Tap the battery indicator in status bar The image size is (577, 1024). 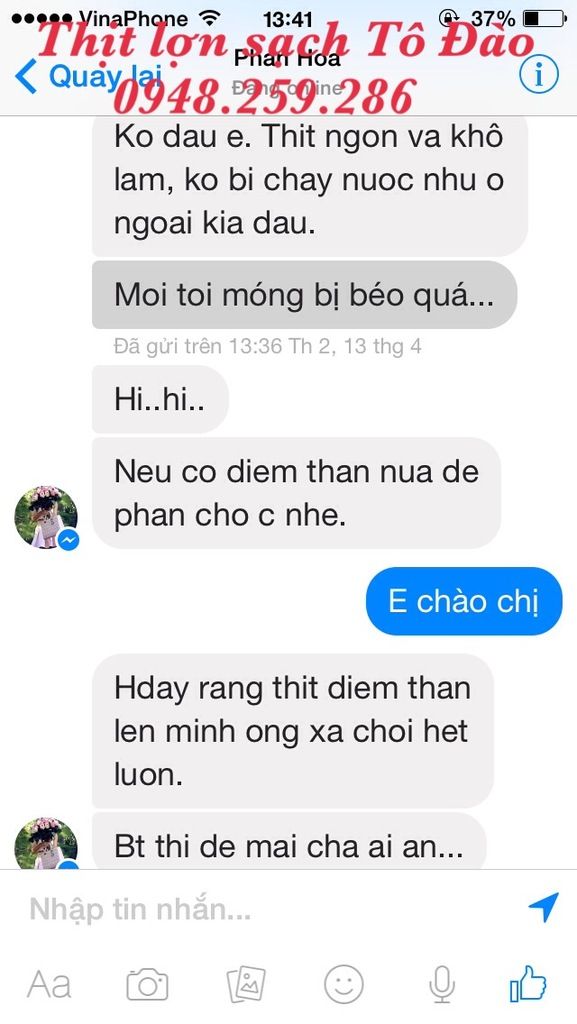click(544, 18)
